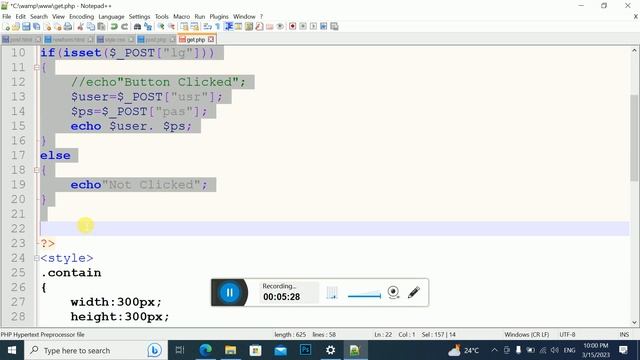Click the pencil annotate tool
The height and width of the screenshot is (360, 640).
coord(413,292)
